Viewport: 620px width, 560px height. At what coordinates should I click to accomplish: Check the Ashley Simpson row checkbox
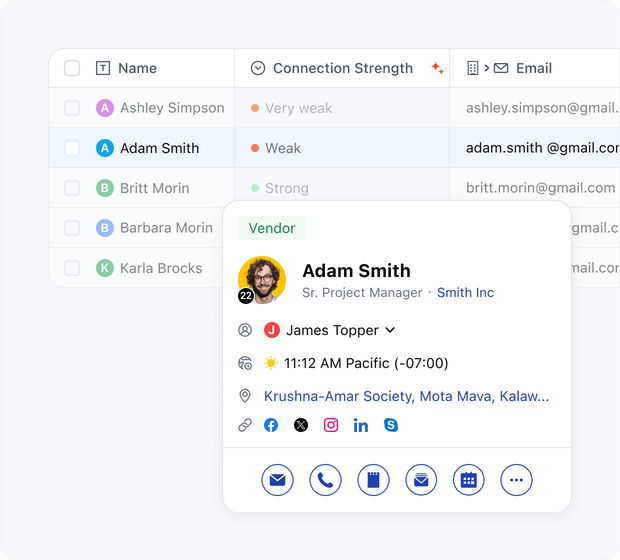72,108
